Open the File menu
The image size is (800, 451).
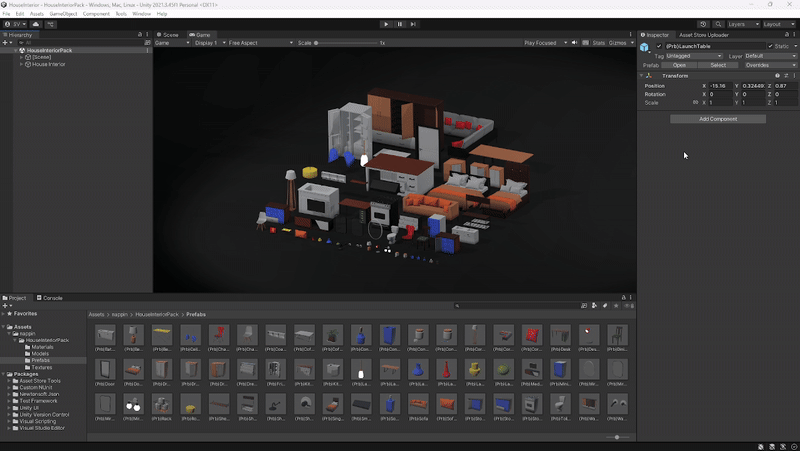click(6, 14)
